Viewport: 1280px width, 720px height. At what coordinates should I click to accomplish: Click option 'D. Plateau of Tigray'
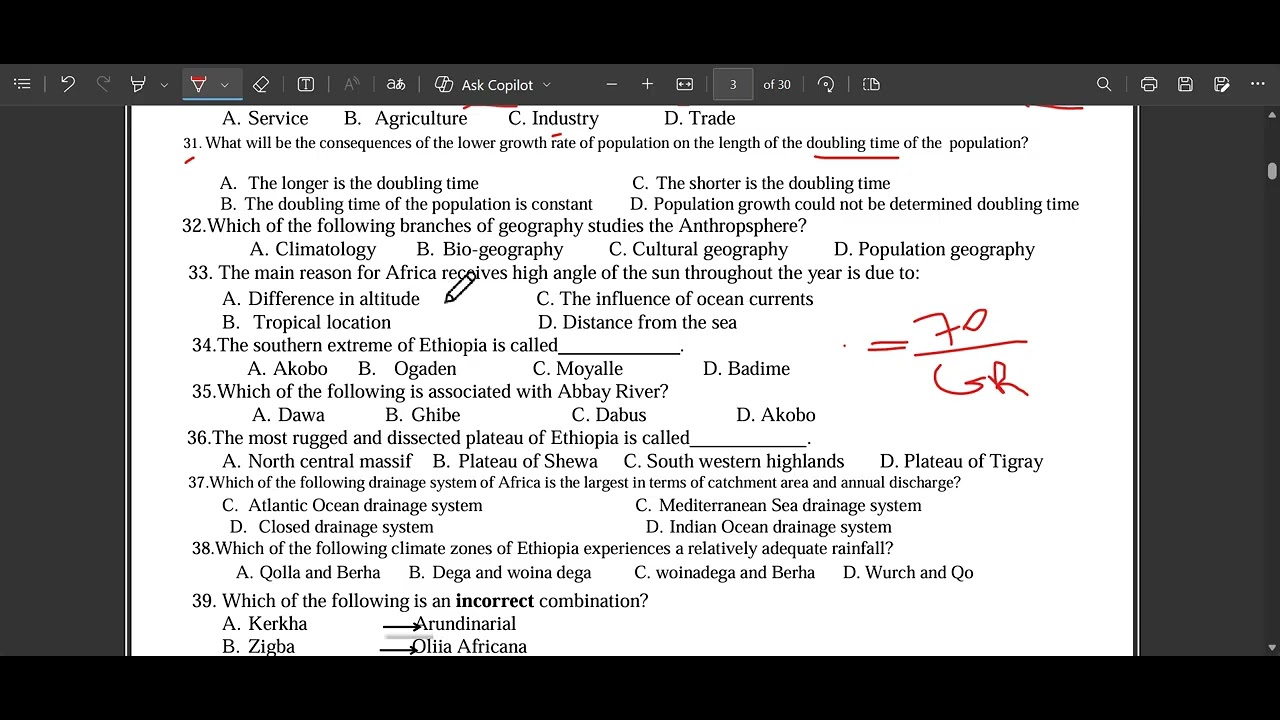tap(961, 461)
